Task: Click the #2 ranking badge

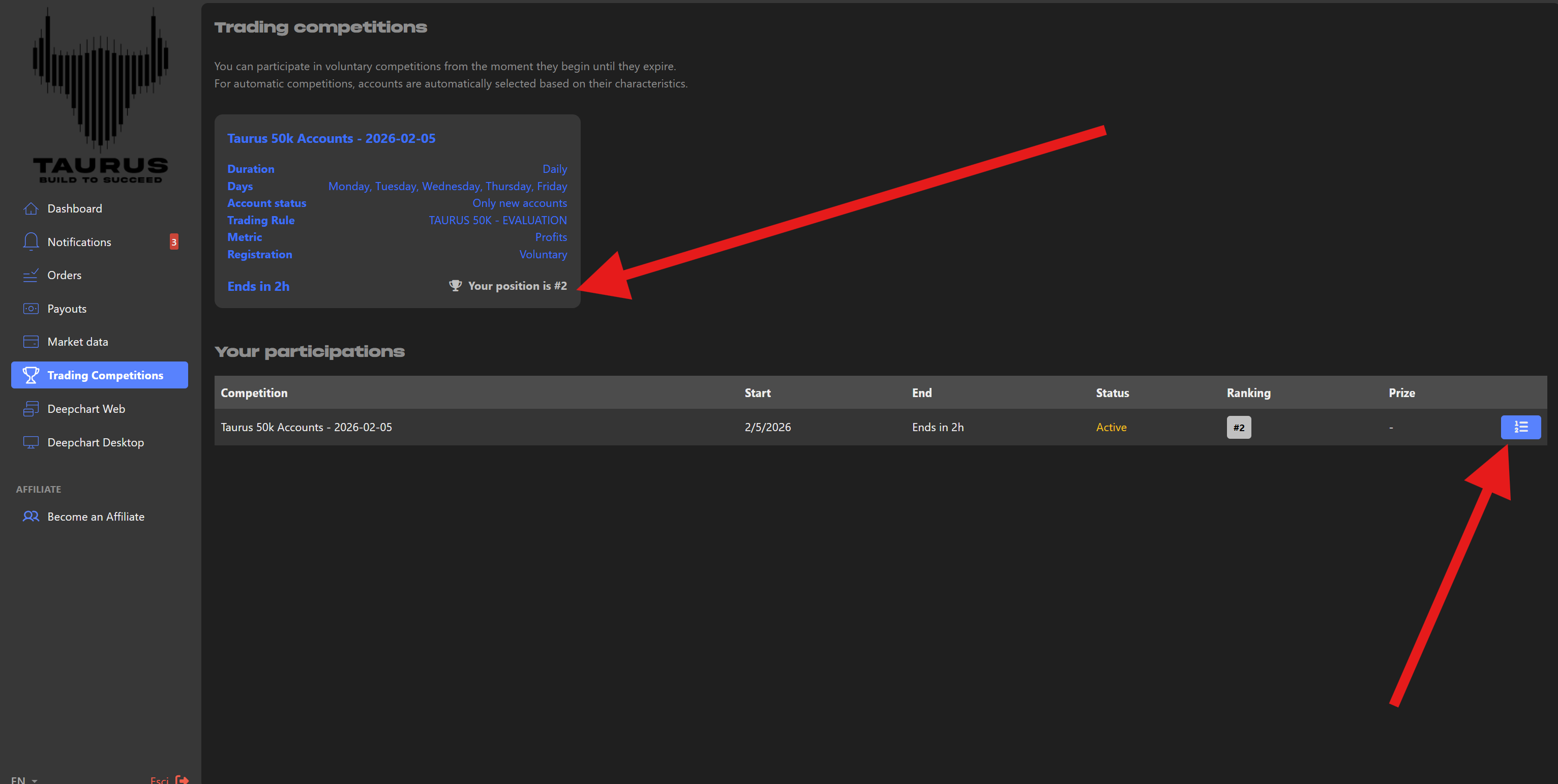Action: pos(1238,428)
